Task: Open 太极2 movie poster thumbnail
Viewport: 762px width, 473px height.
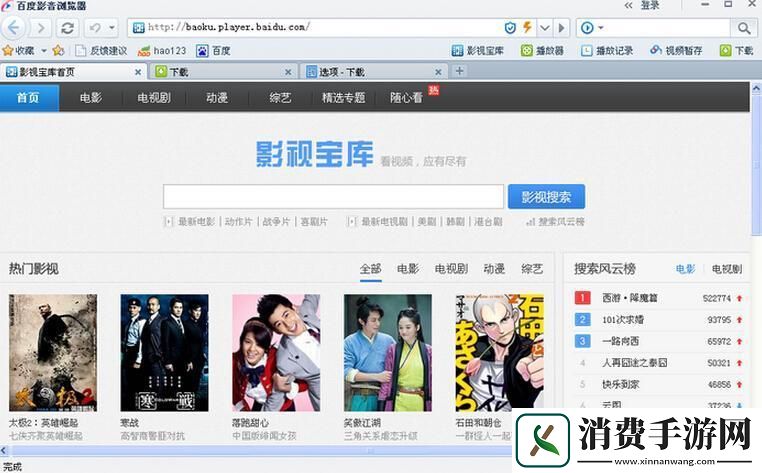Action: 52,352
